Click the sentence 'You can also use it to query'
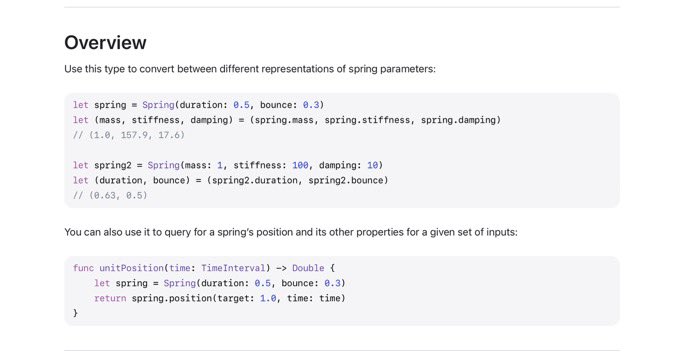The image size is (686, 360). [x=291, y=232]
